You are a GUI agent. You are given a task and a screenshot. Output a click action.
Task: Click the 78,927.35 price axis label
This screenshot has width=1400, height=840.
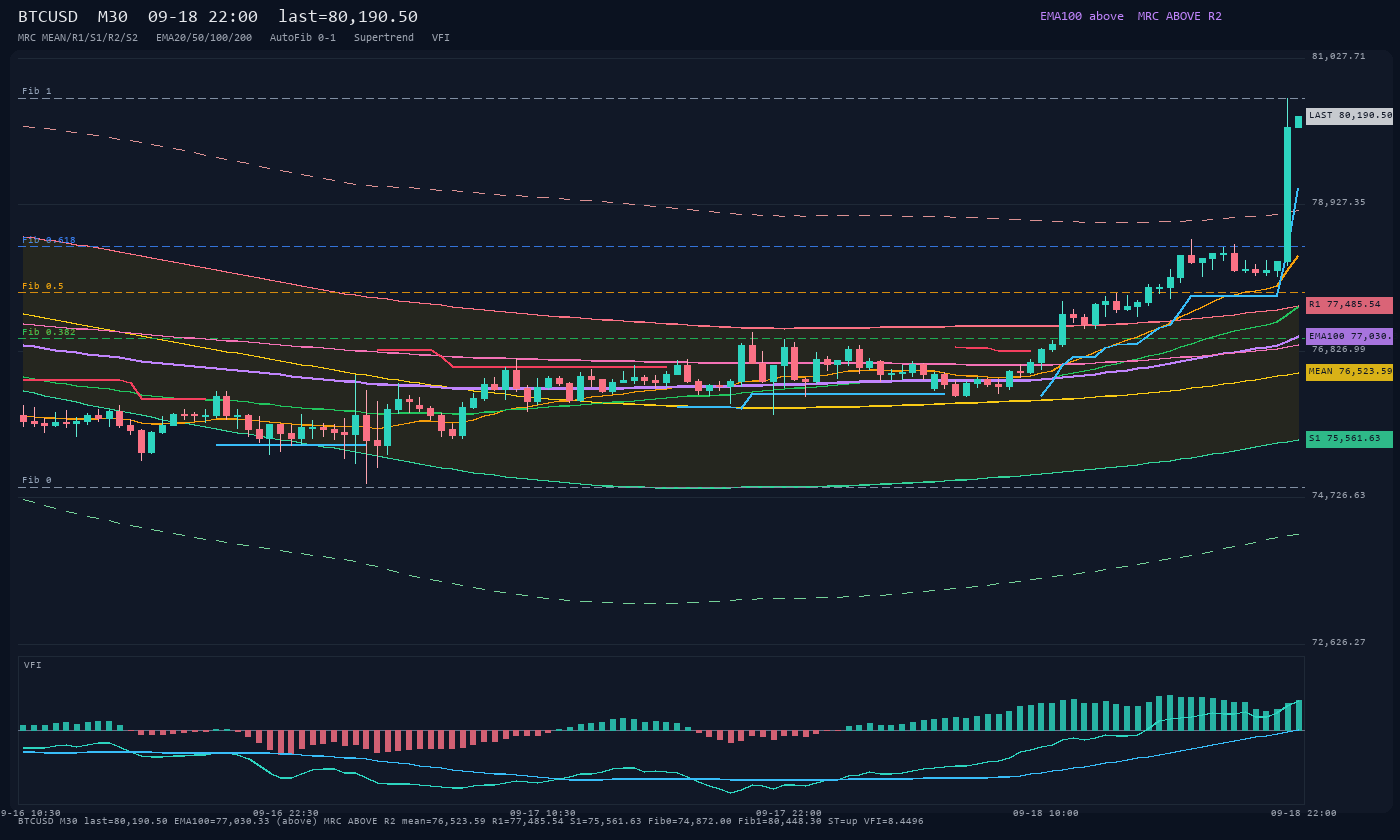tap(1338, 202)
